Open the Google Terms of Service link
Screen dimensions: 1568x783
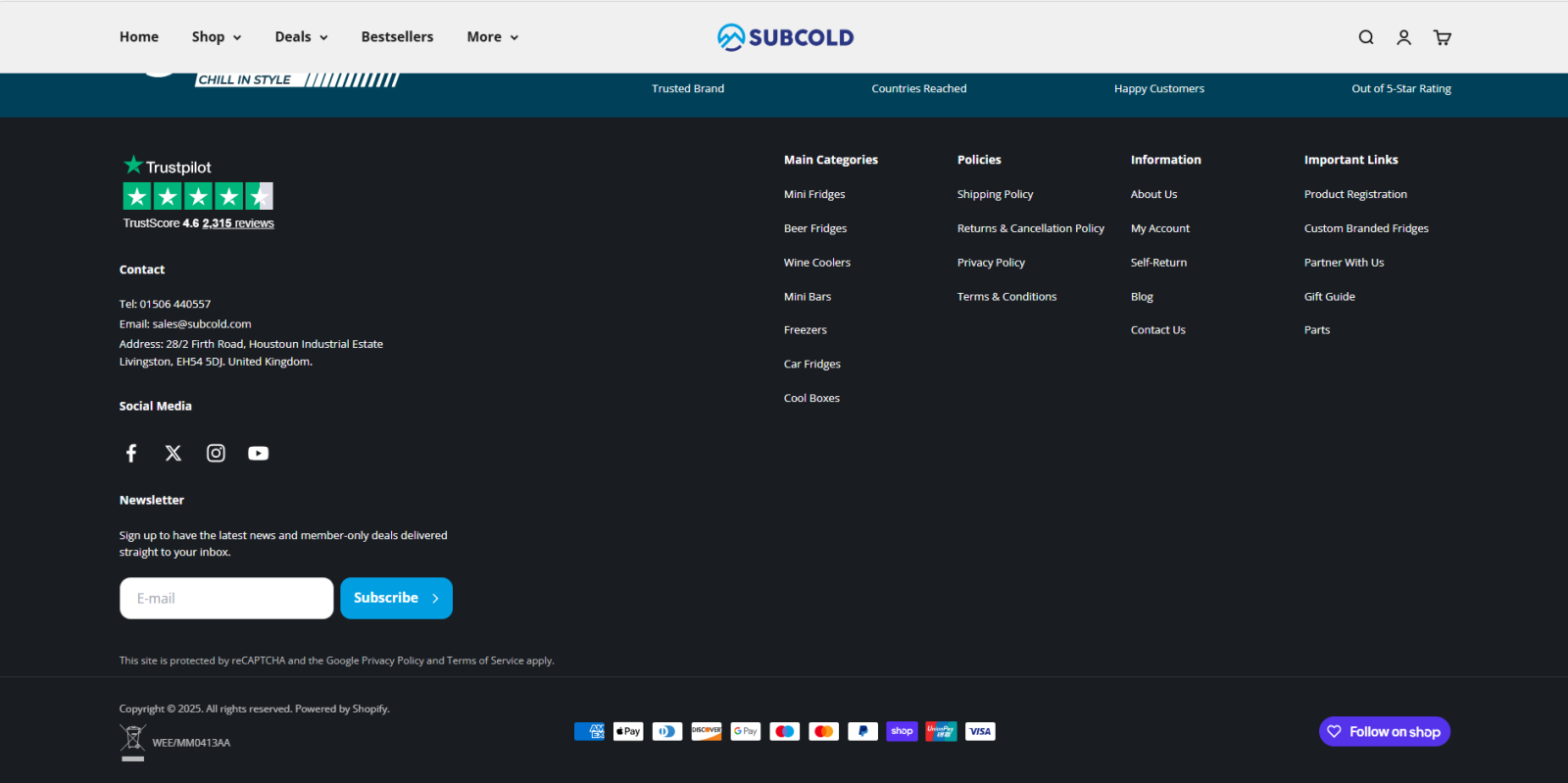click(485, 661)
